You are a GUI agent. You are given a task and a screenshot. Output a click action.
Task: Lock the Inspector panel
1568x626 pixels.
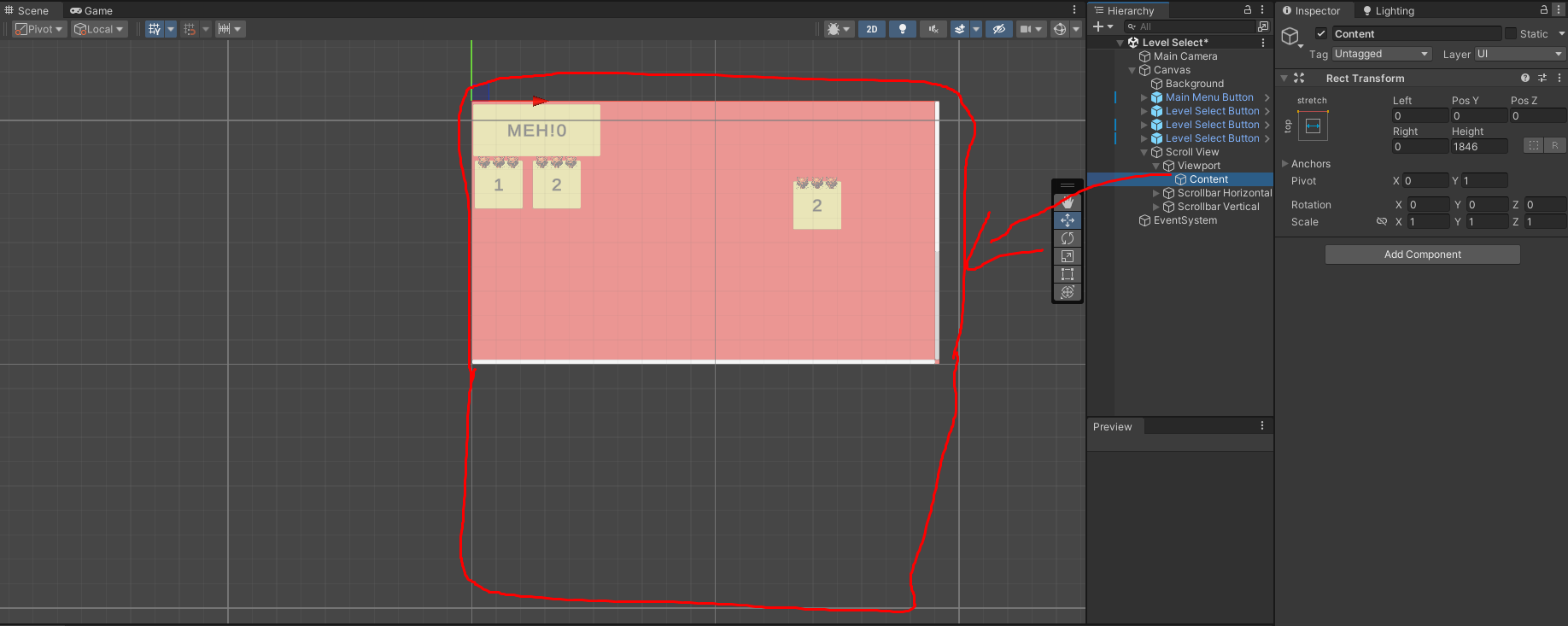(1544, 10)
